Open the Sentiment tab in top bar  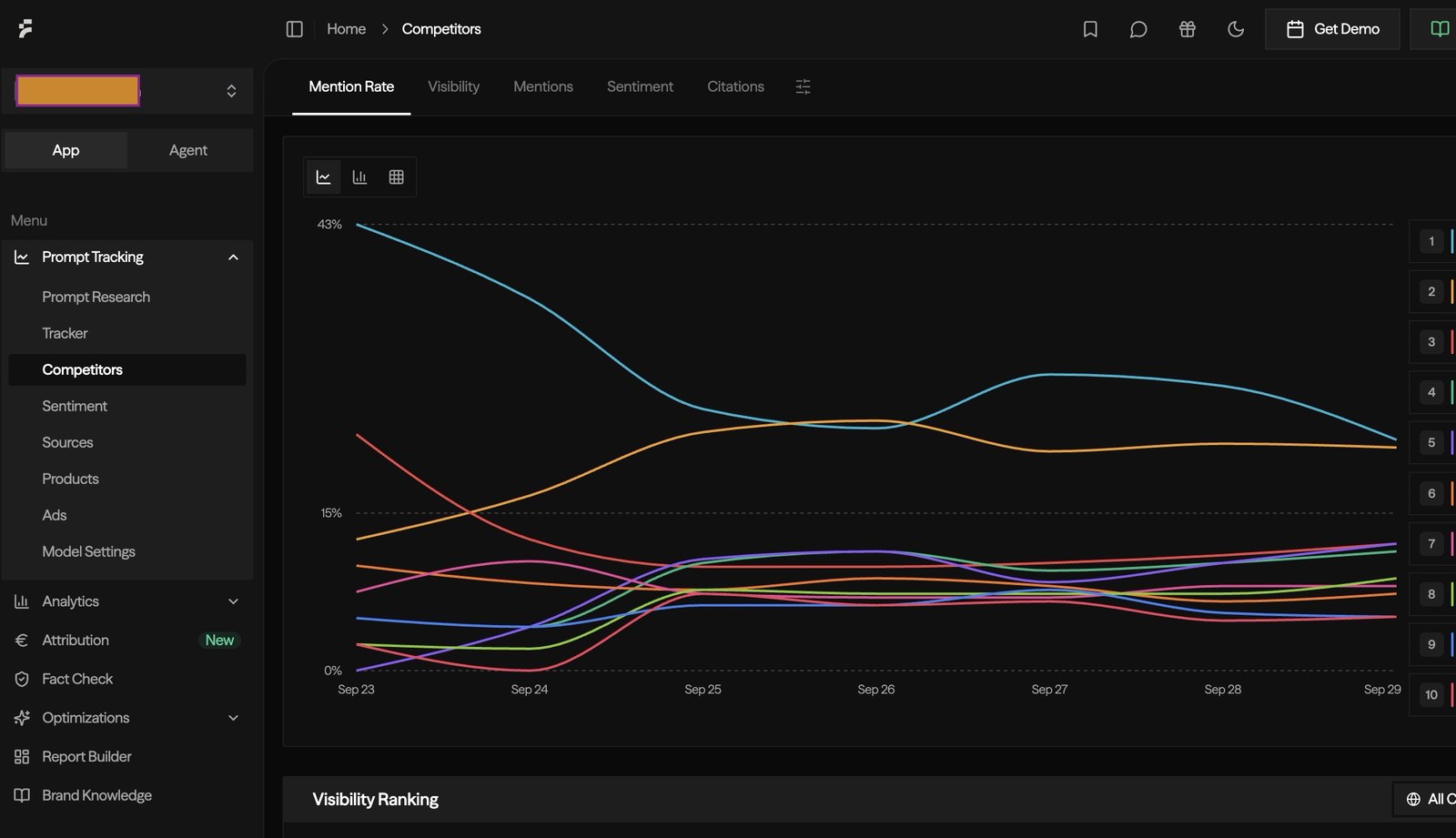(640, 86)
